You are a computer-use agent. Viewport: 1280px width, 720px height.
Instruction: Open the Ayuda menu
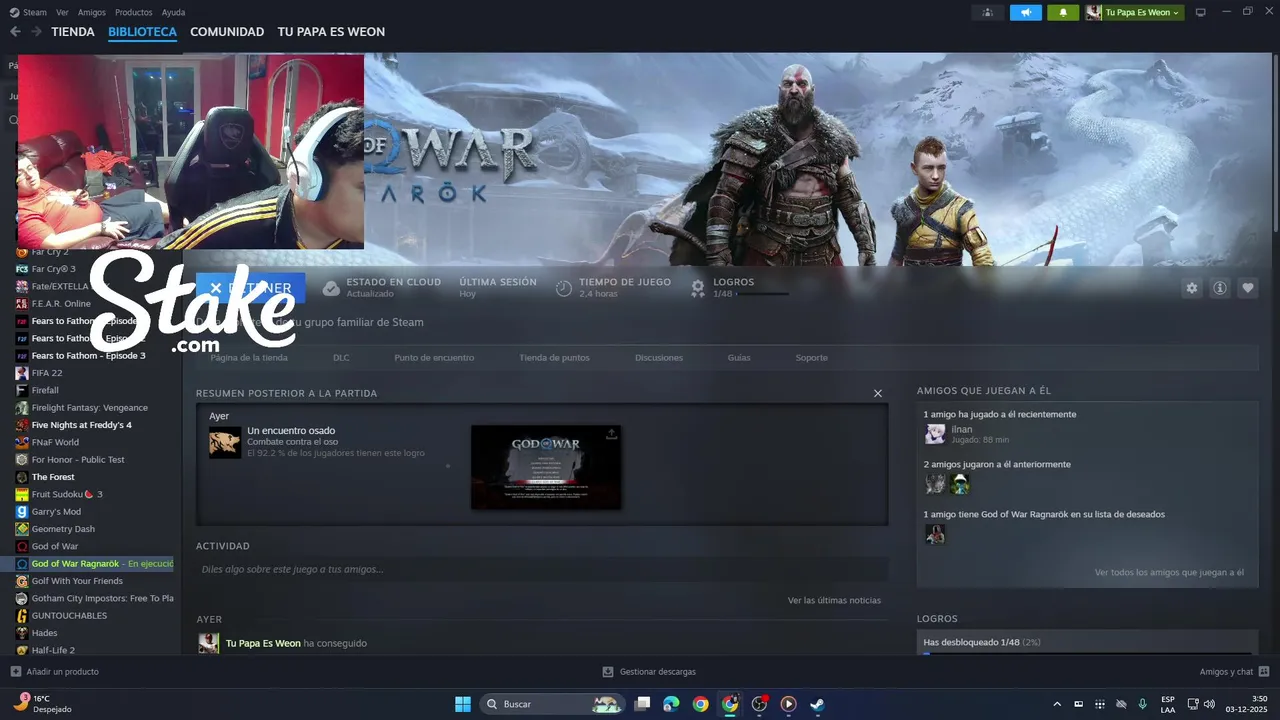point(173,12)
